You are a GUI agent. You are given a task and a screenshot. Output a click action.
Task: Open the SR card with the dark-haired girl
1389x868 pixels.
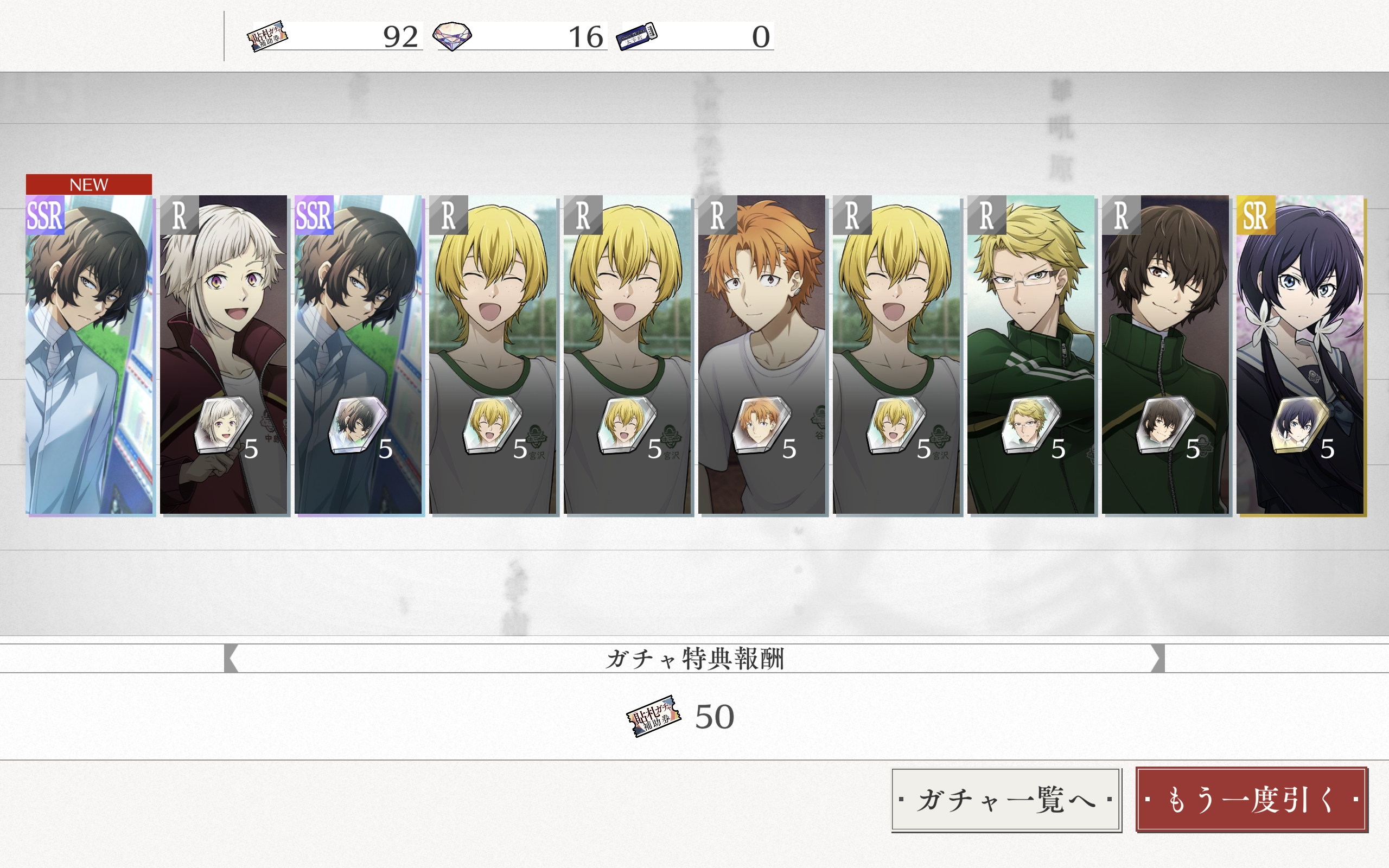point(1301,355)
